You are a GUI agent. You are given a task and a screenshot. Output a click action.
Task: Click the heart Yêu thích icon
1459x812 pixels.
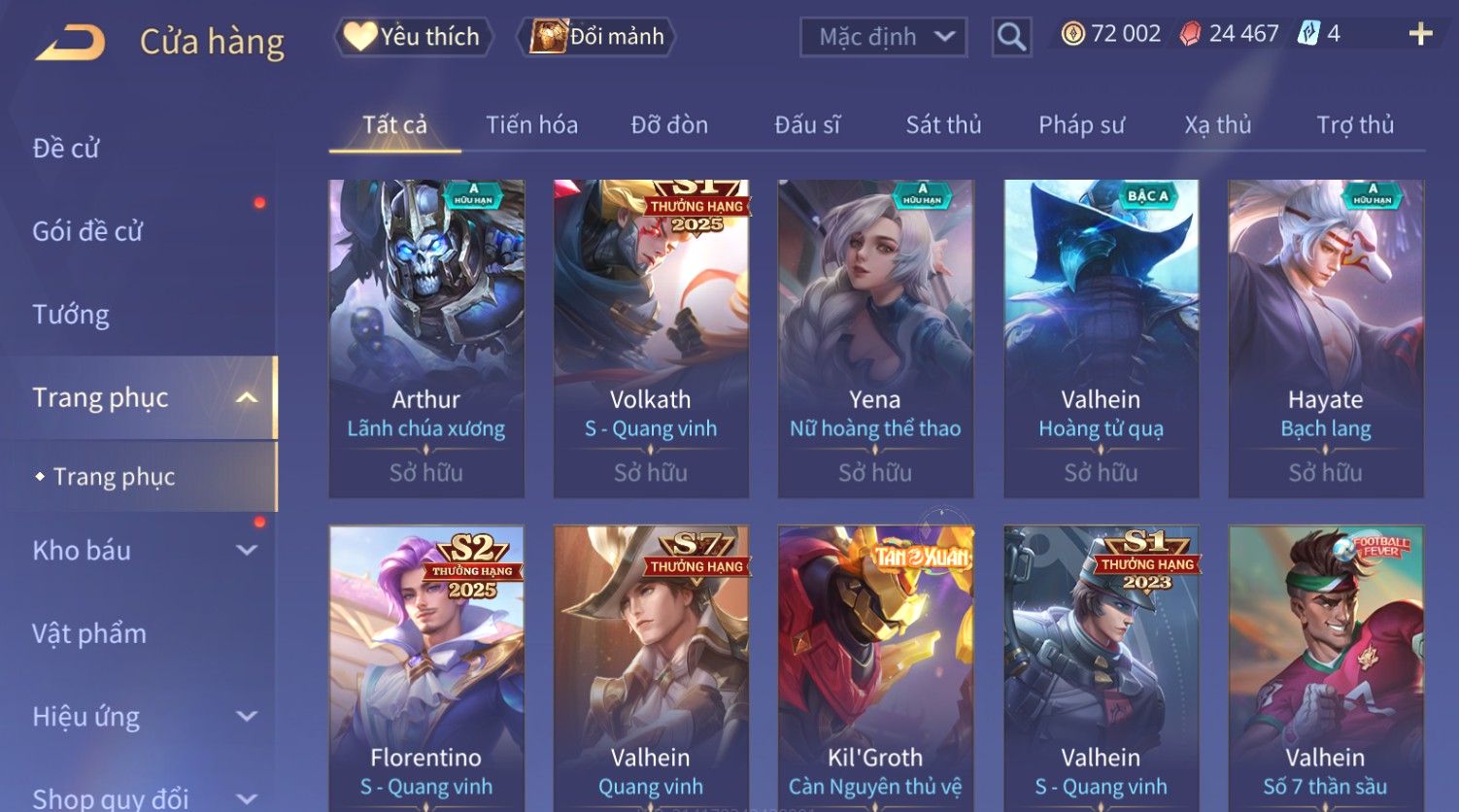pyautogui.click(x=359, y=37)
